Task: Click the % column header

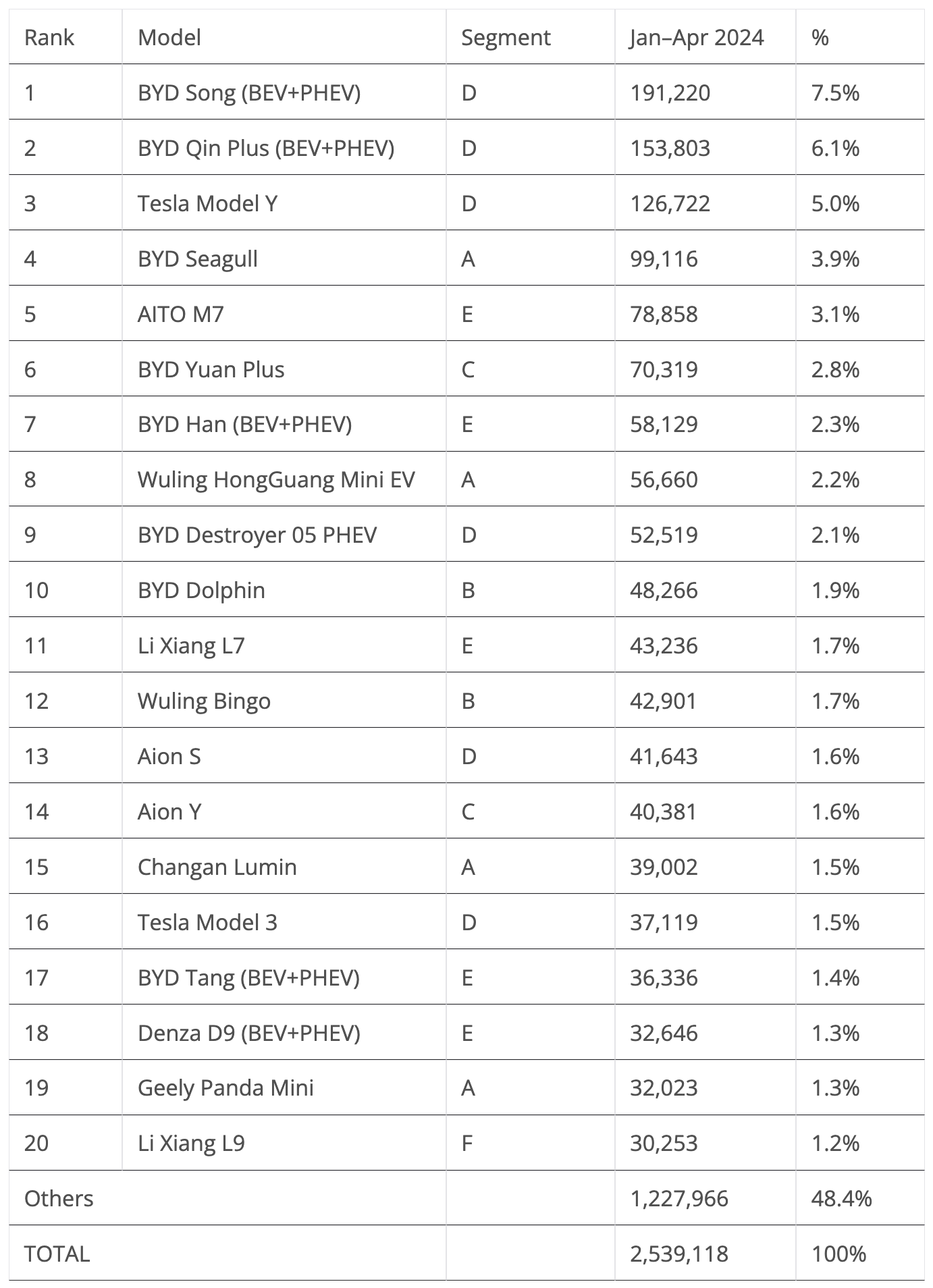Action: point(820,38)
